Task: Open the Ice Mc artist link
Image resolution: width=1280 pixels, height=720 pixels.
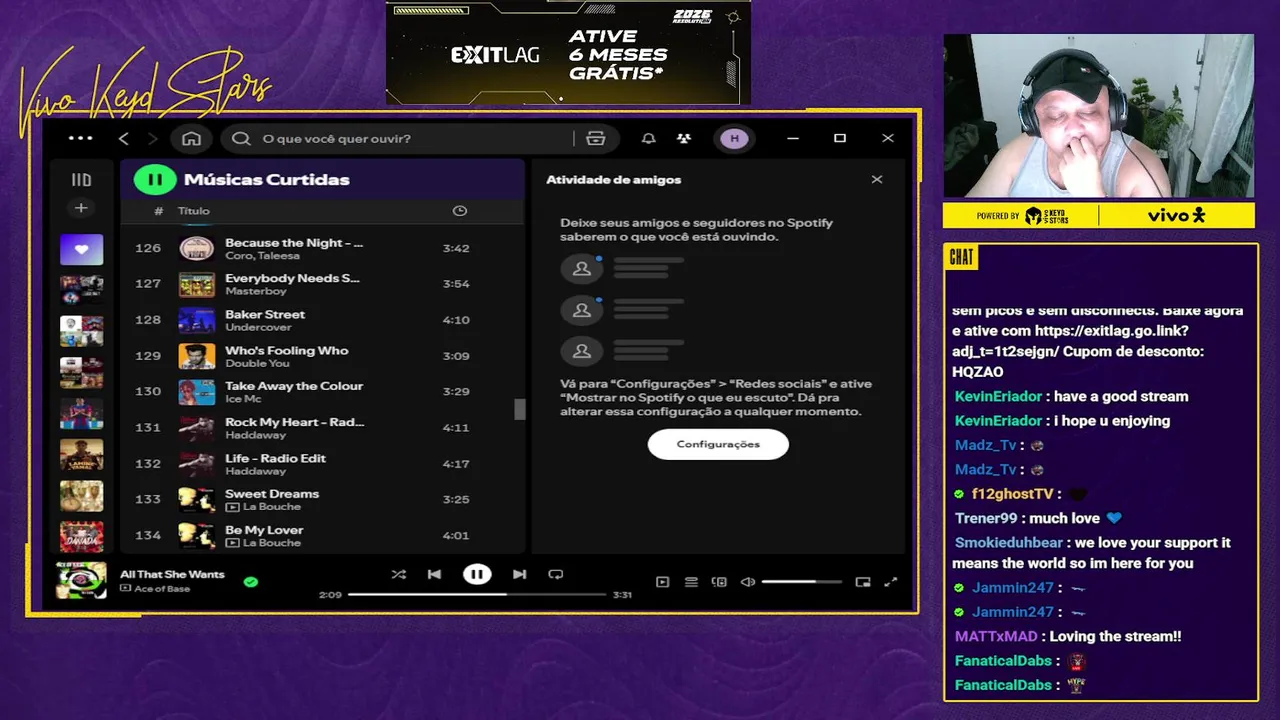Action: 242,399
